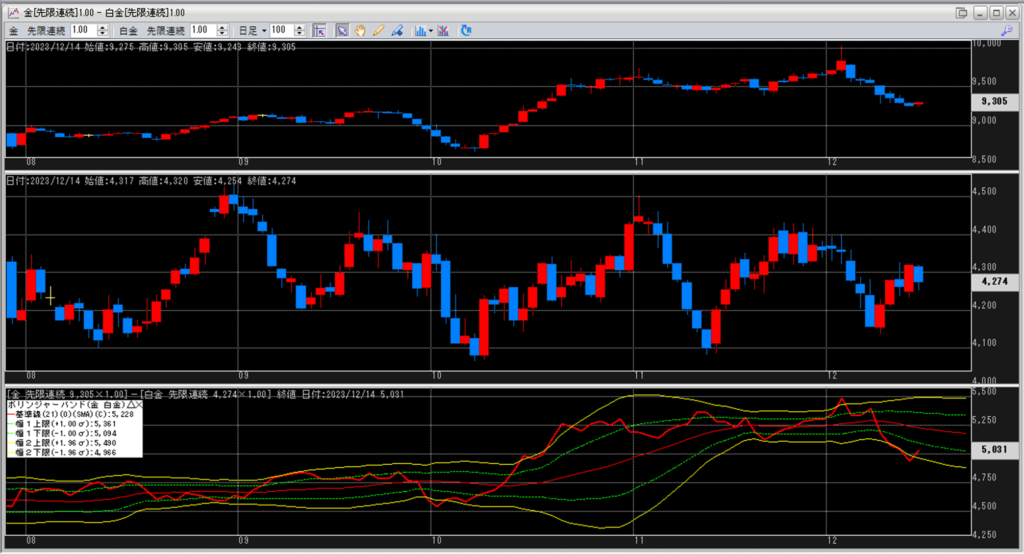The image size is (1024, 554).
Task: Open the chart indicator dropdown arrow
Action: coord(430,30)
